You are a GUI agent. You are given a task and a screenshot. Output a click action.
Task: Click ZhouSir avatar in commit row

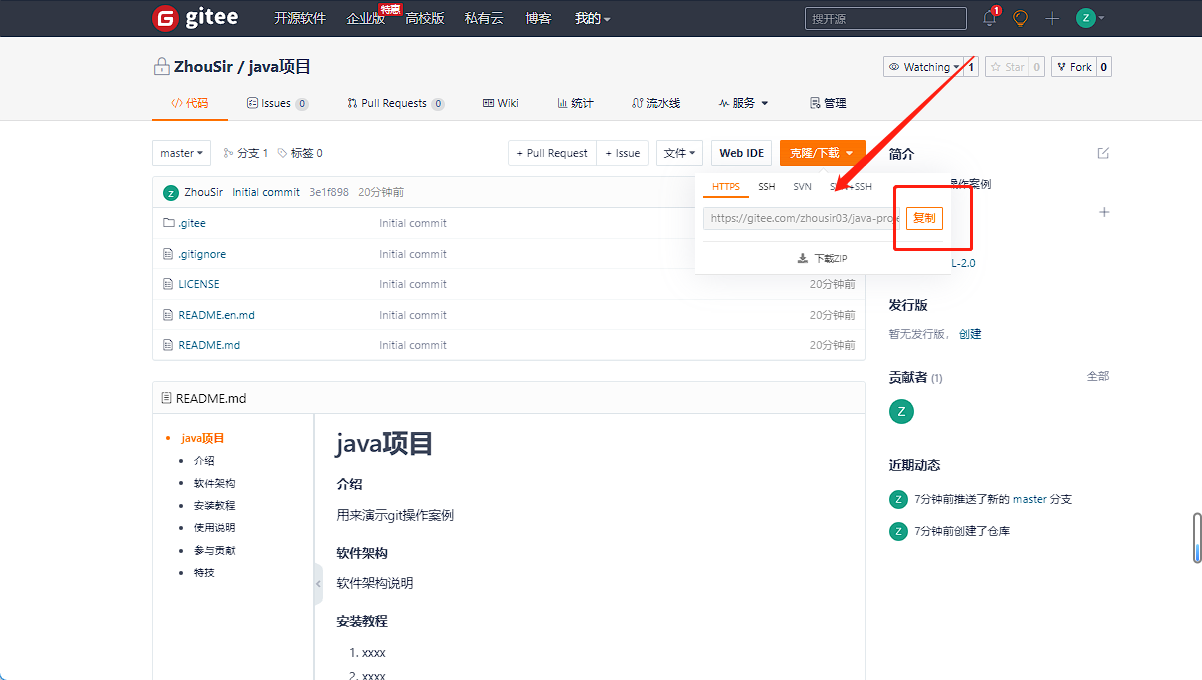(171, 192)
